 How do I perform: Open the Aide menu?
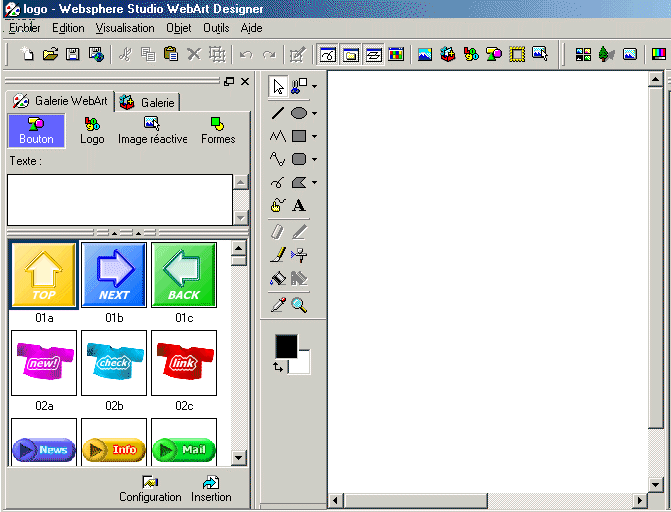(x=251, y=28)
